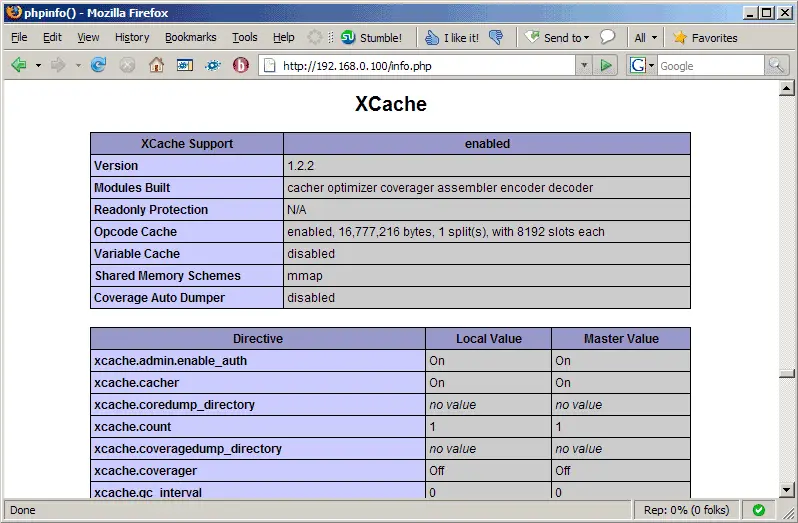Open the back history dropdown arrow
This screenshot has width=798, height=523.
point(39,65)
